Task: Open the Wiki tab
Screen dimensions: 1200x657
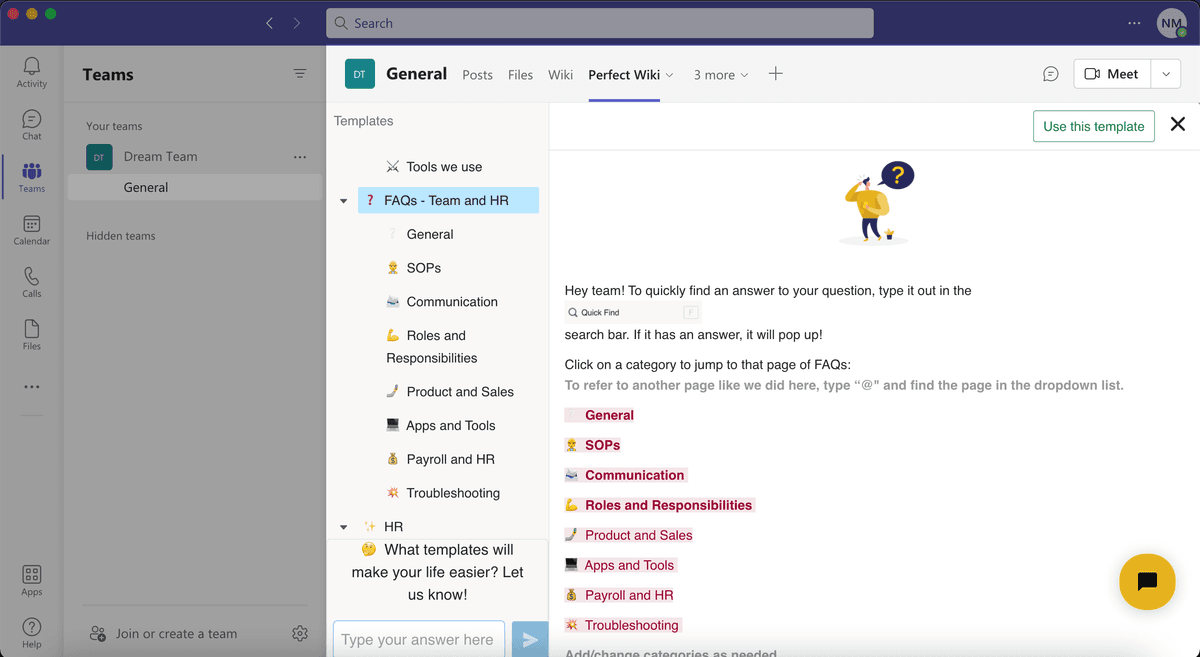Action: click(x=560, y=74)
